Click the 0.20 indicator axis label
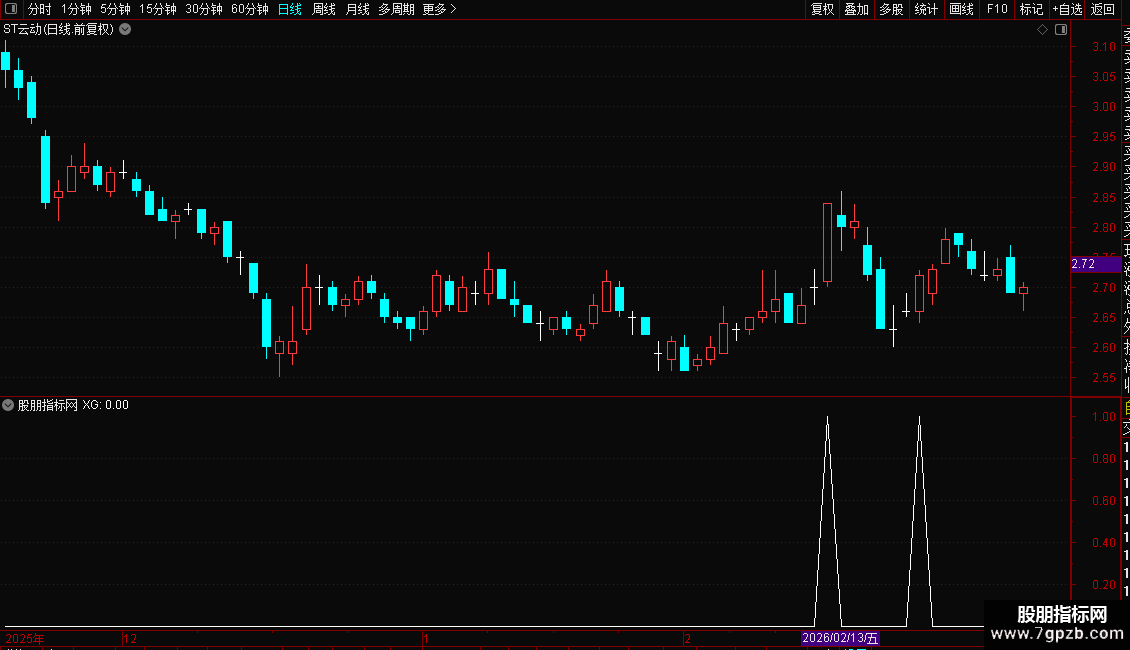This screenshot has height=650, width=1130. [x=1103, y=584]
